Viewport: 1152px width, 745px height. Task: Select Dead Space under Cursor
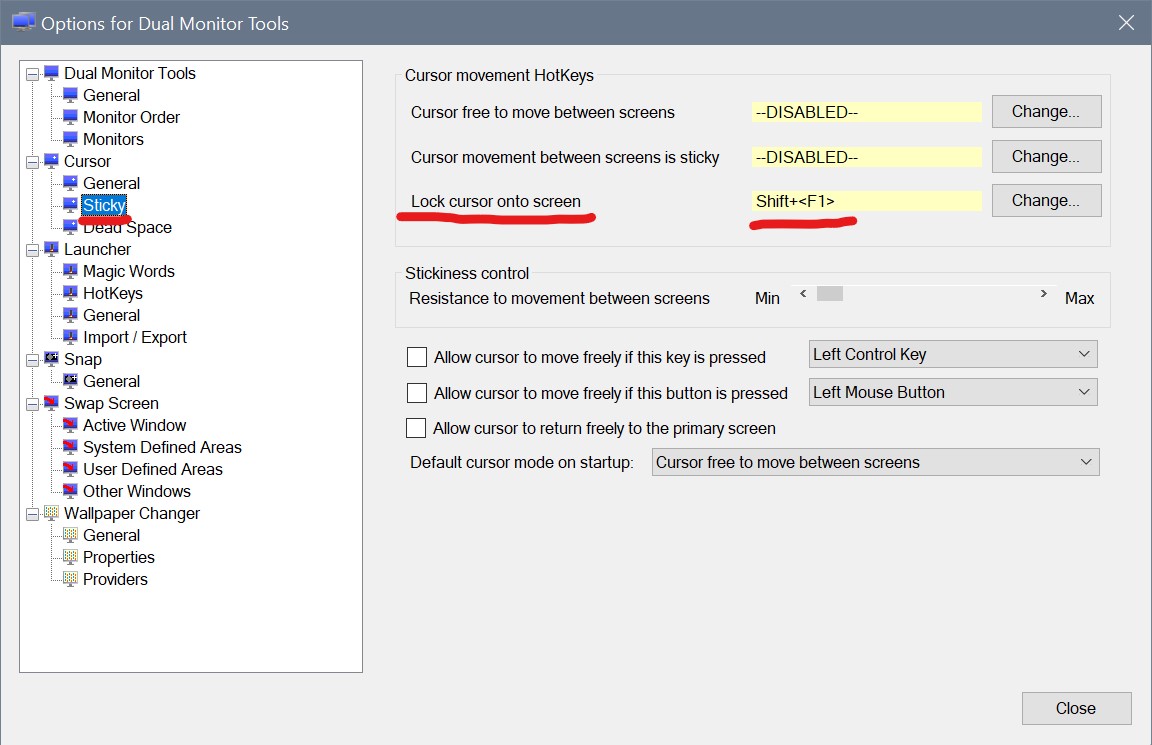point(127,227)
